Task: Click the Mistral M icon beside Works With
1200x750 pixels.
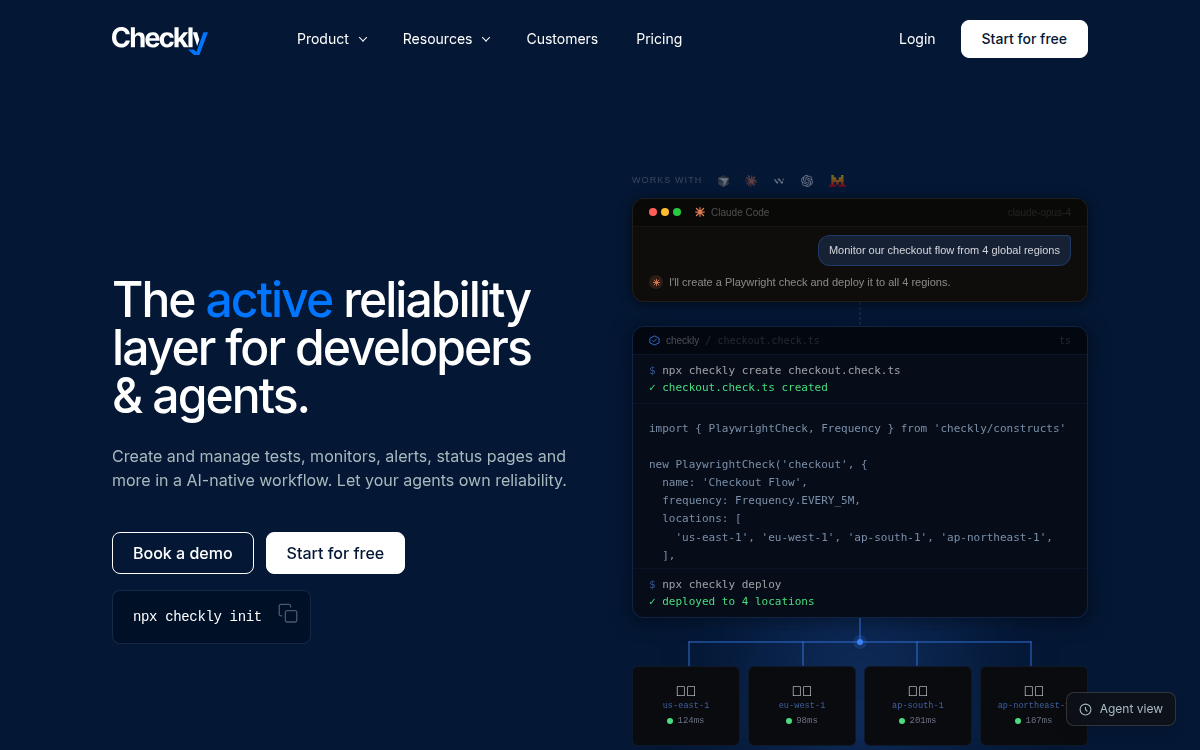Action: 838,181
